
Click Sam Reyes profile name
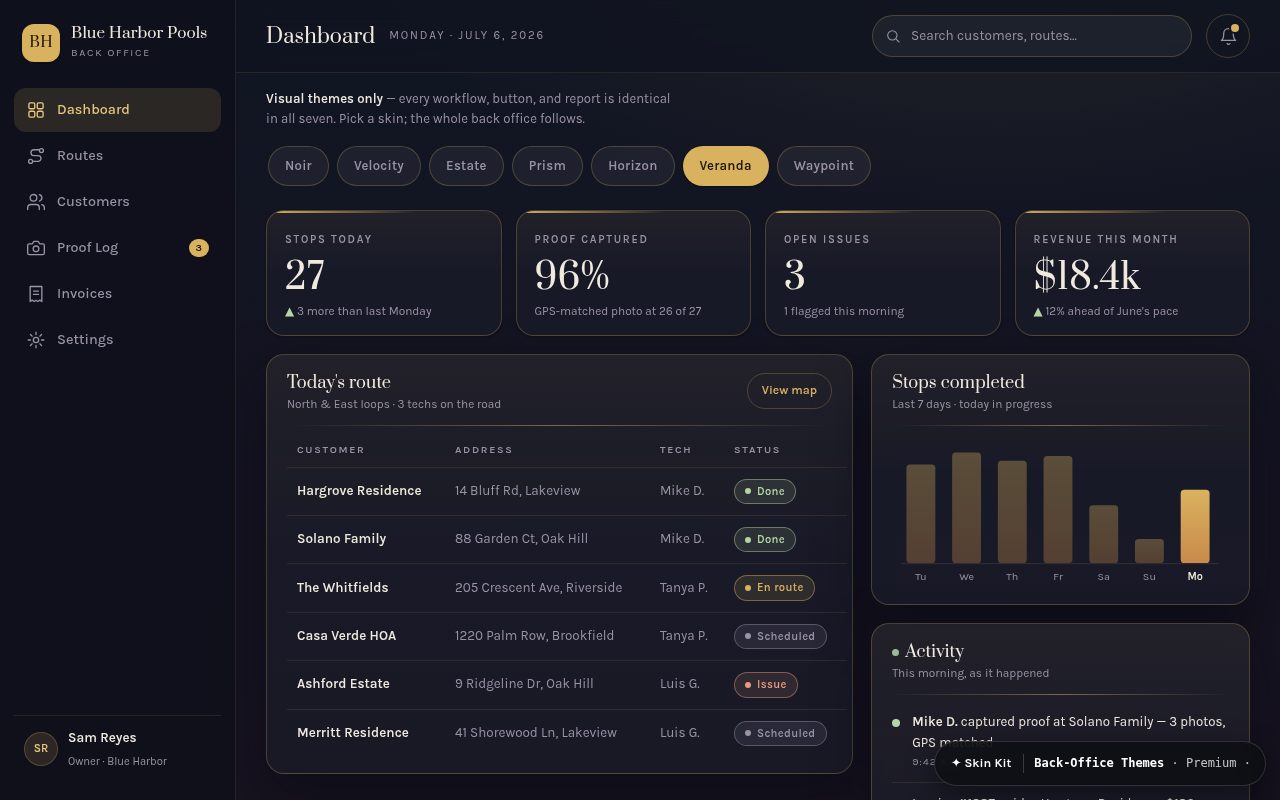102,738
